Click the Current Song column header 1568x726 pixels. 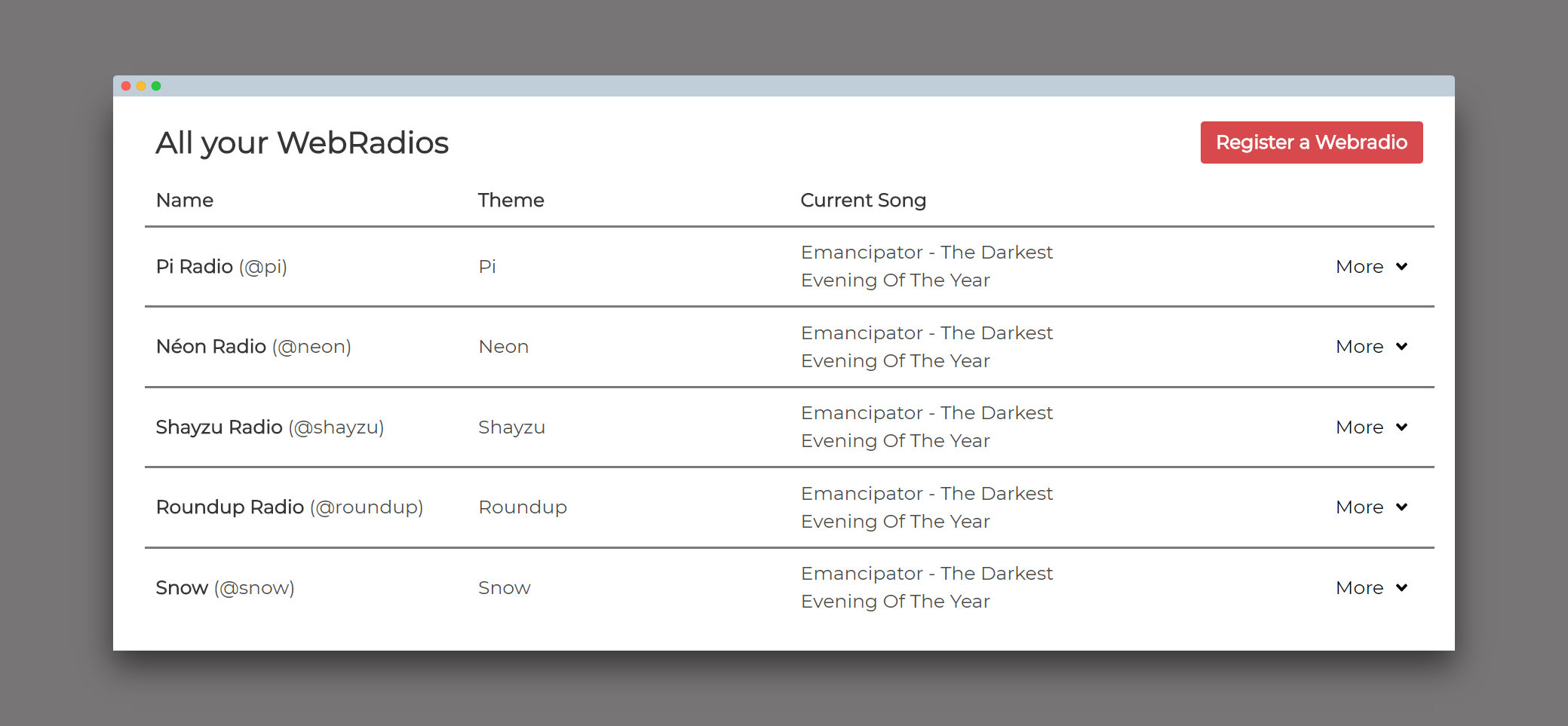[863, 201]
